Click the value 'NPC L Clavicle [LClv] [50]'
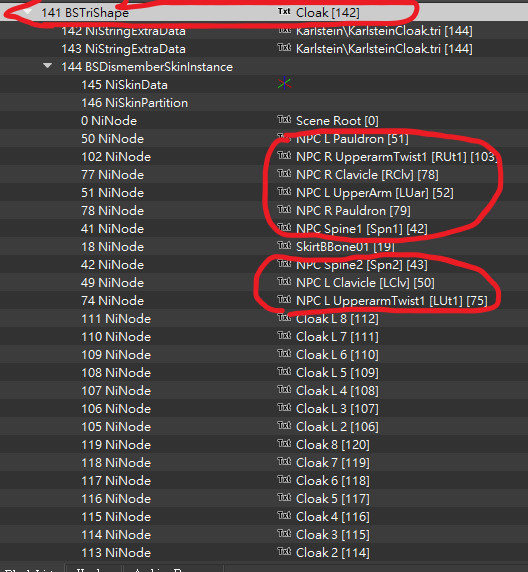Screen dimensions: 528x572 point(365,283)
